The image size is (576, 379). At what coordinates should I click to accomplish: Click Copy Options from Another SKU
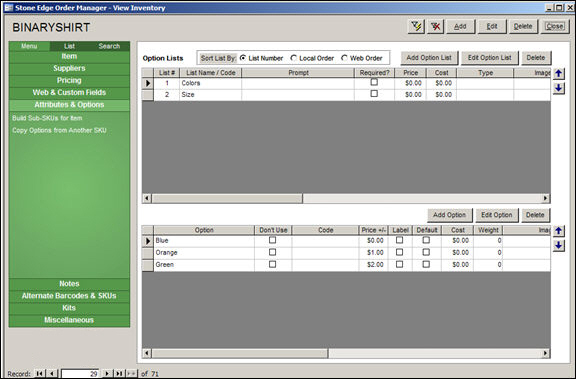coord(59,130)
